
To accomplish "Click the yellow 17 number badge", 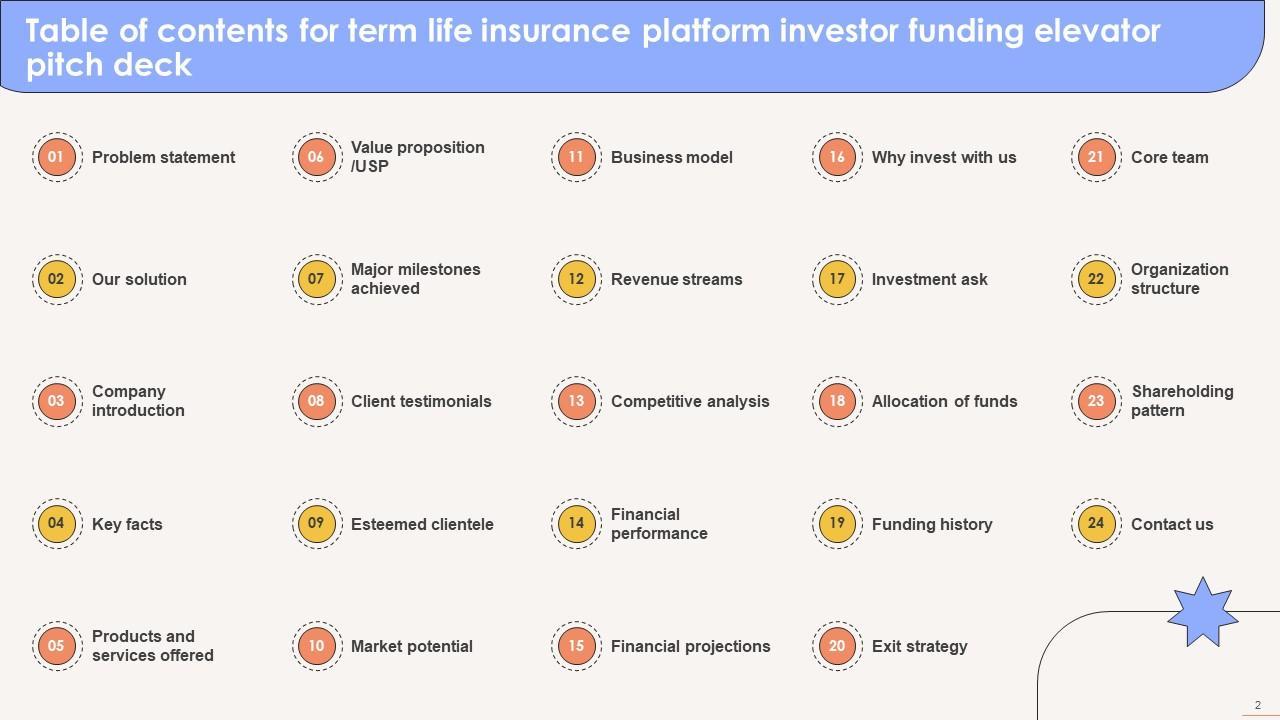I will (x=837, y=279).
